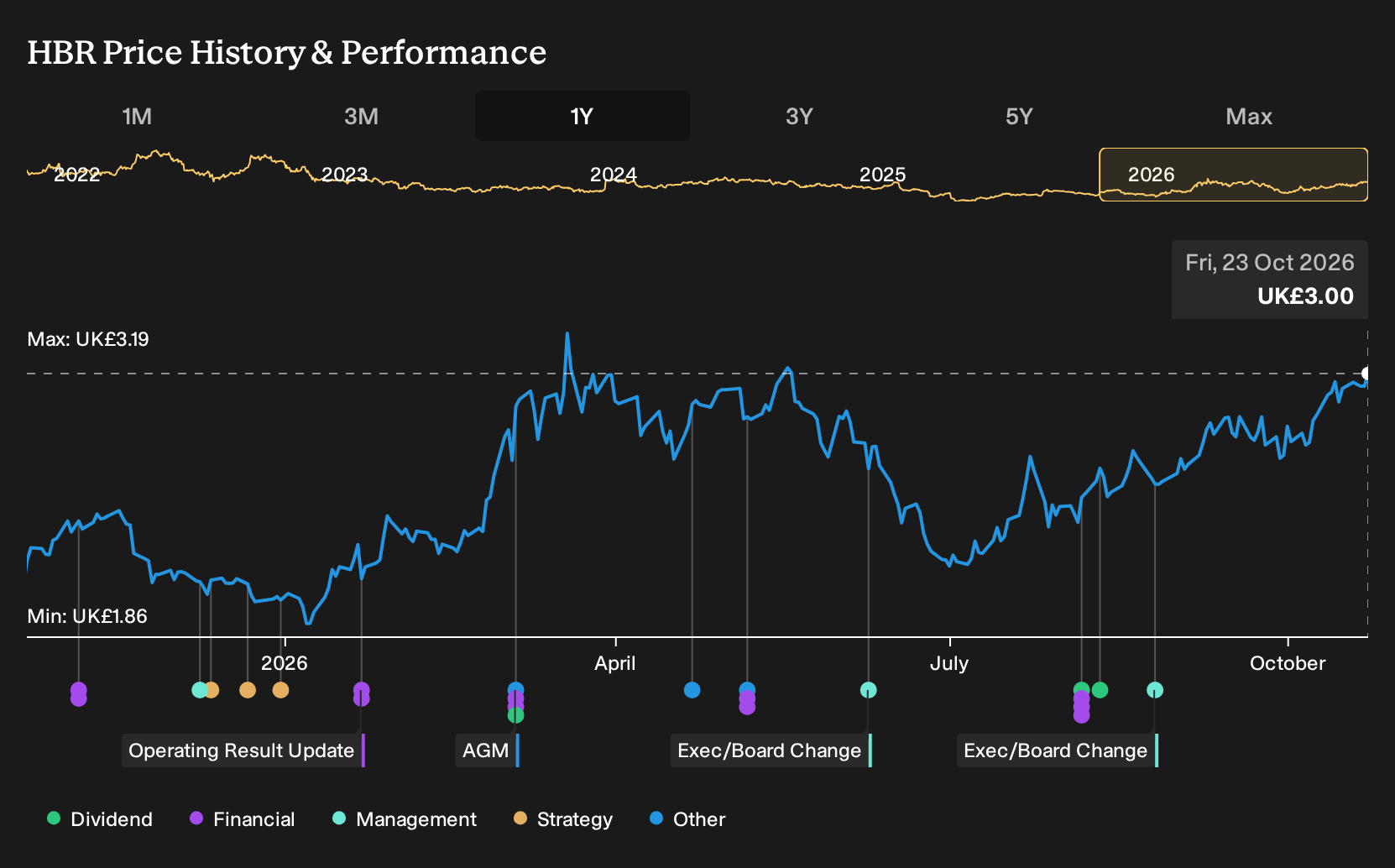Click the 2024 year in the overview chart
1395x868 pixels.
[614, 175]
